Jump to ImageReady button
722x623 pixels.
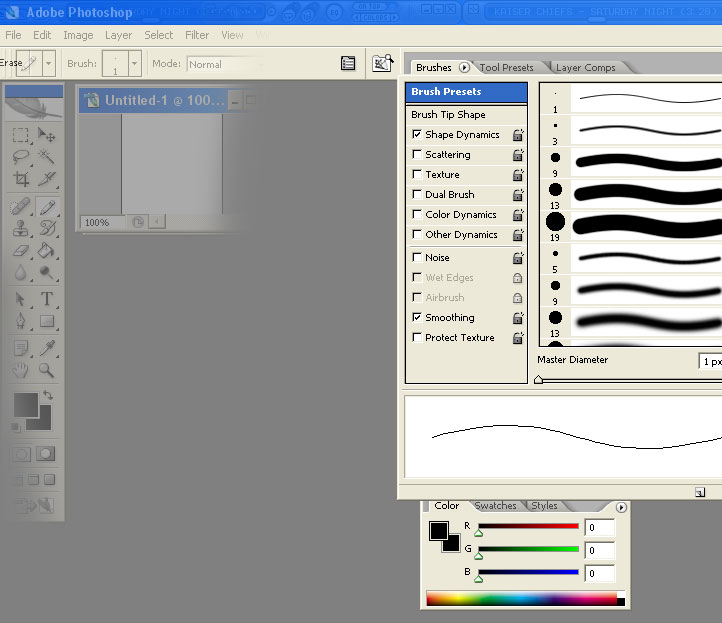[34, 506]
